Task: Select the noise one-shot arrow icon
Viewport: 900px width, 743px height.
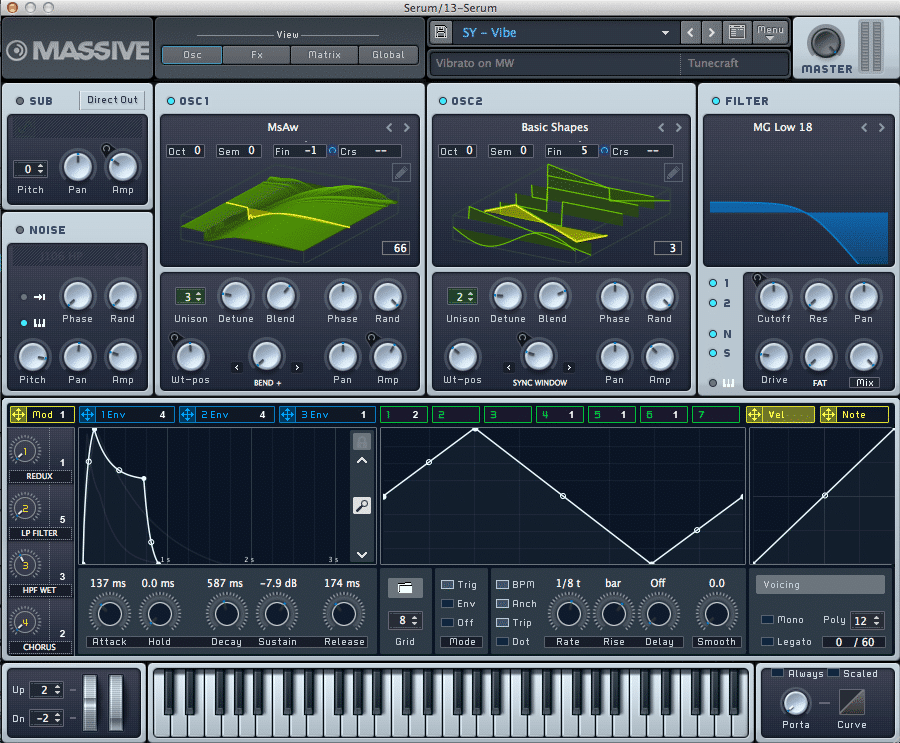Action: pyautogui.click(x=39, y=297)
